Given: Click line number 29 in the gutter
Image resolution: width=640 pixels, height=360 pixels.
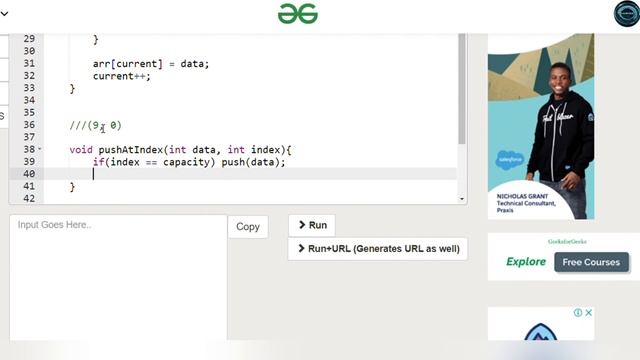Looking at the screenshot, I should pyautogui.click(x=29, y=39).
